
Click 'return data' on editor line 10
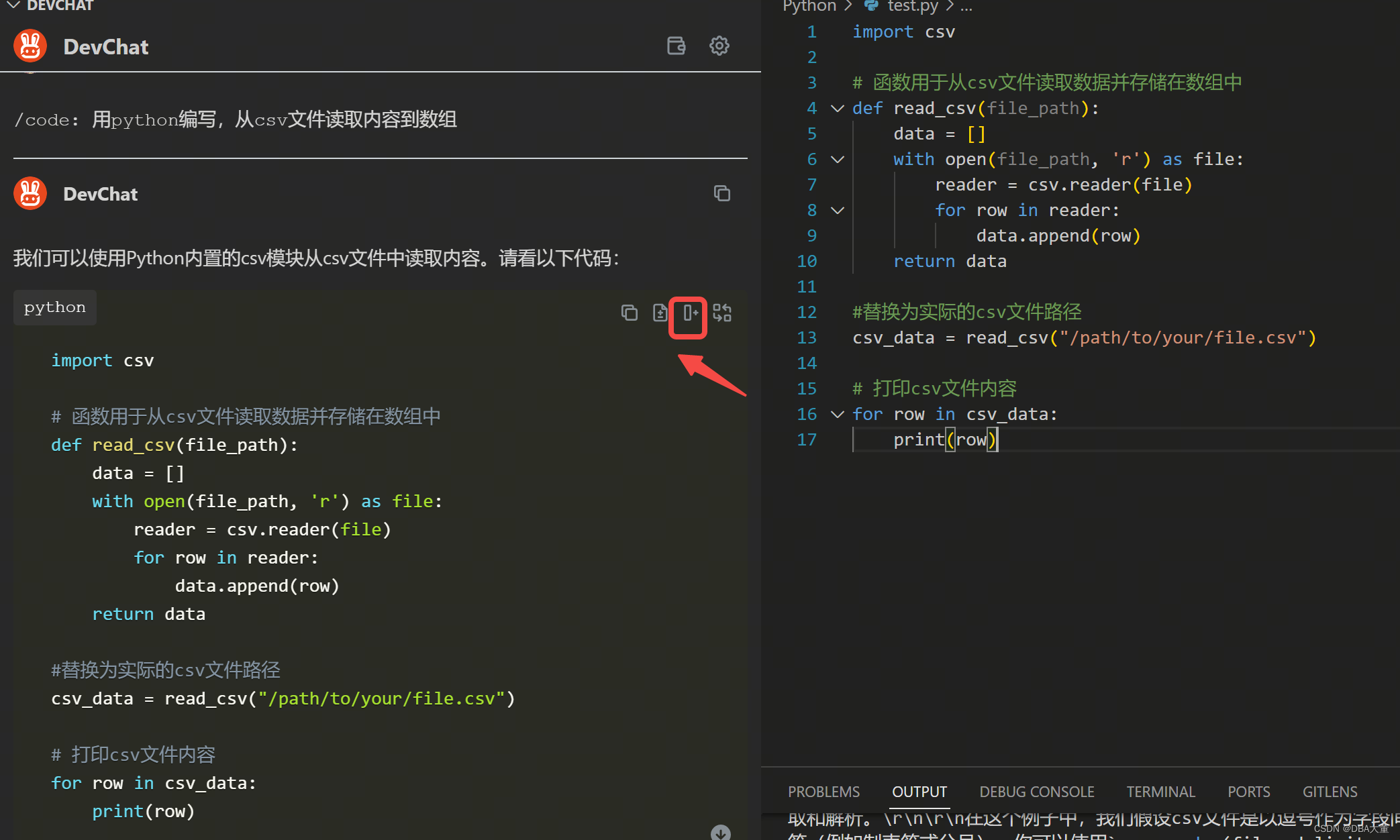tap(950, 261)
